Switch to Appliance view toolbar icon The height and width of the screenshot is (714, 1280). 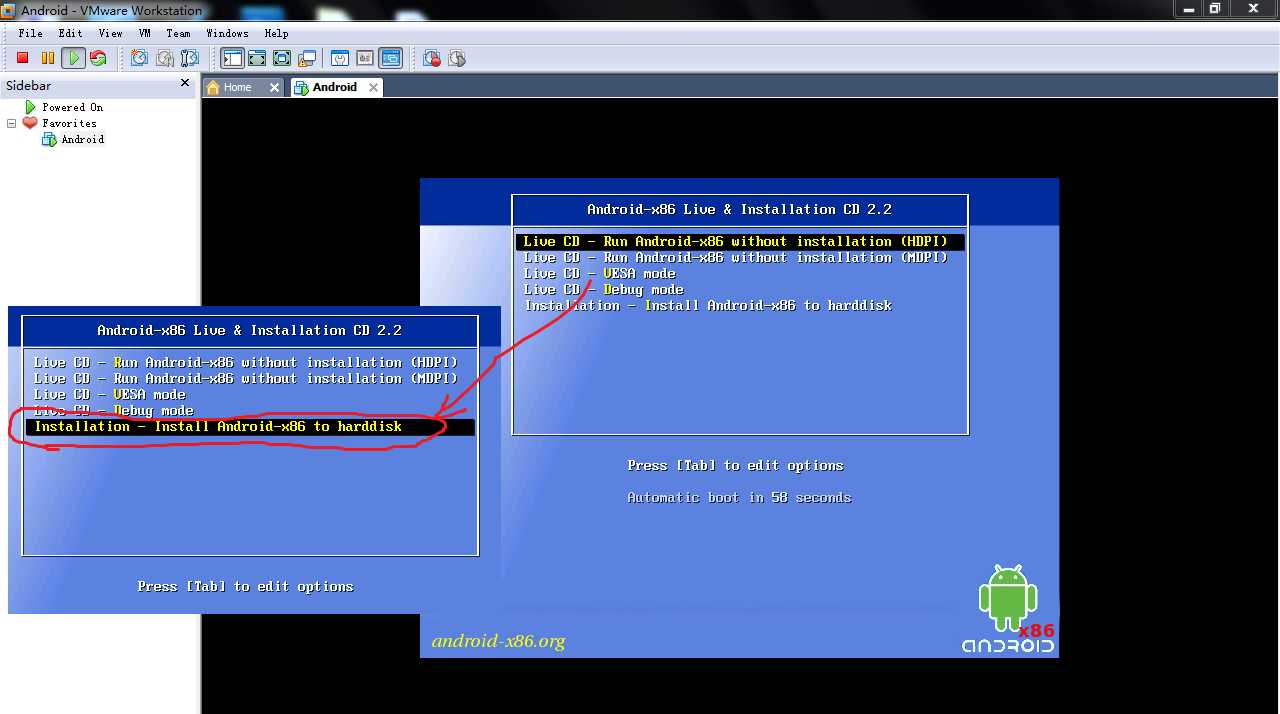[x=365, y=58]
